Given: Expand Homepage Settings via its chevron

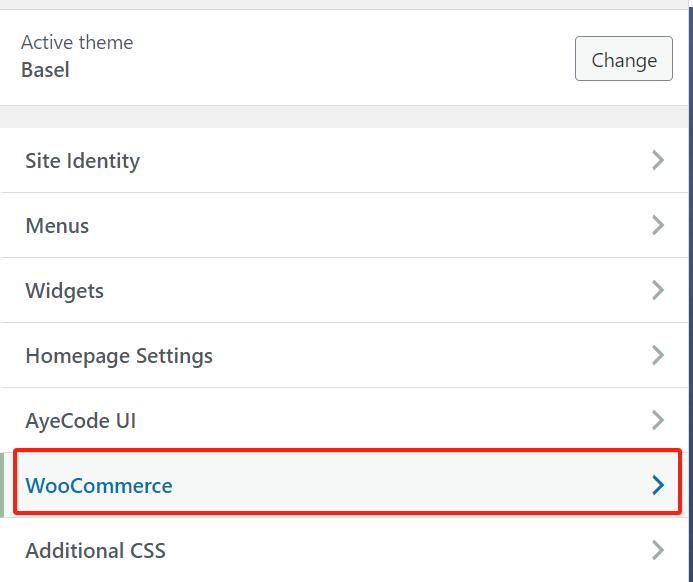Looking at the screenshot, I should coord(657,355).
